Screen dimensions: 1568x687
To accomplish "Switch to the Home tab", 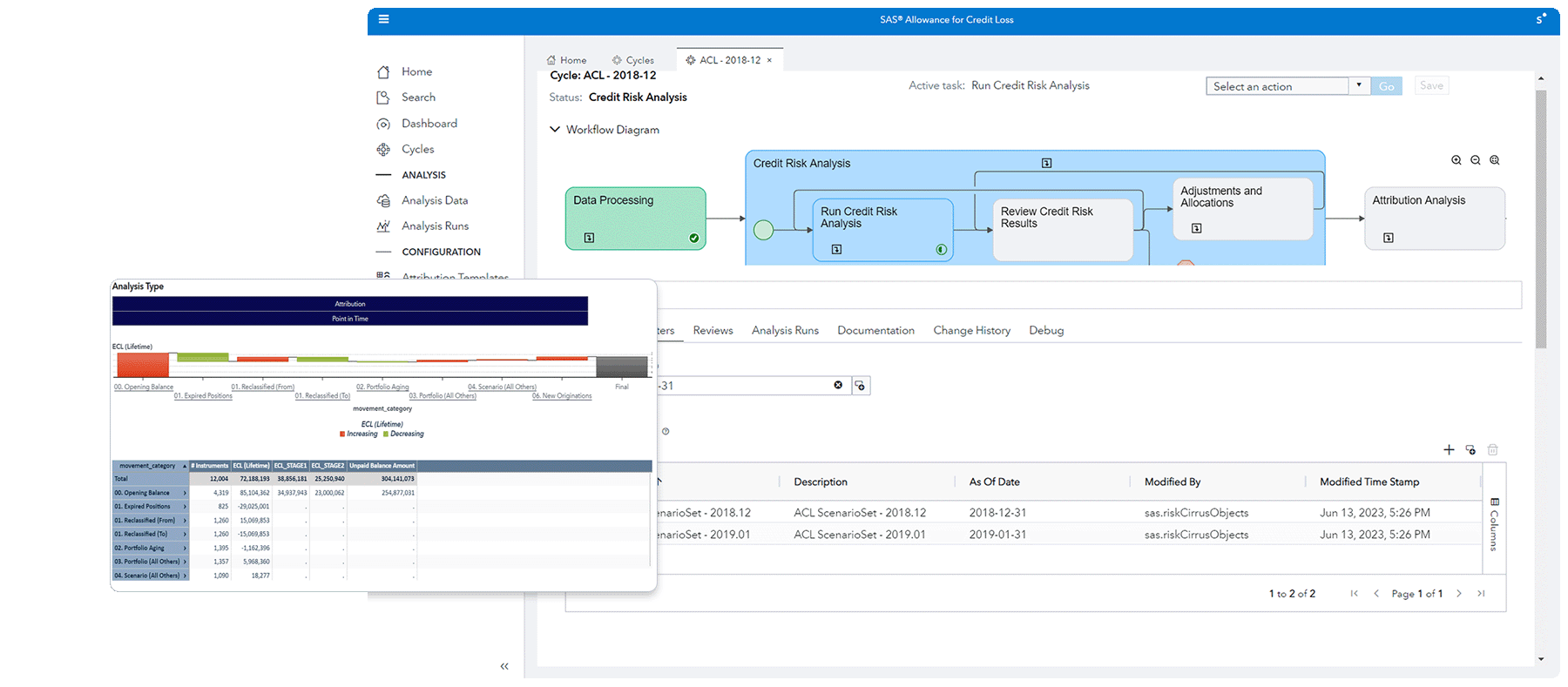I will pyautogui.click(x=566, y=60).
